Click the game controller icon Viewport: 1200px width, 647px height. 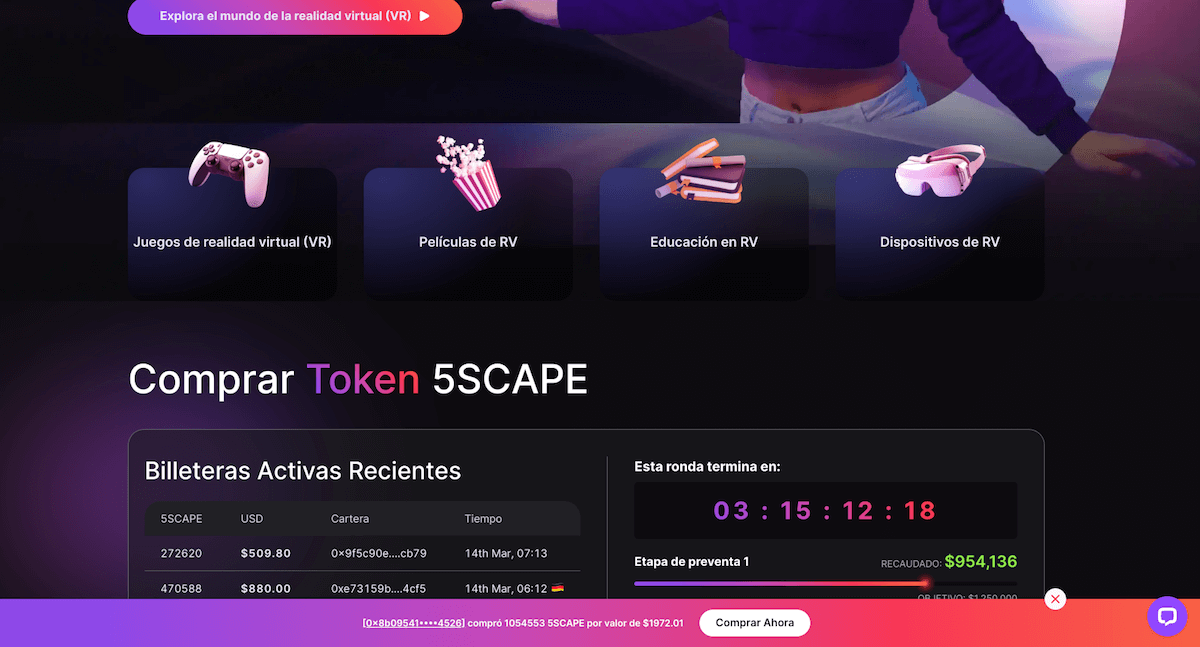229,174
